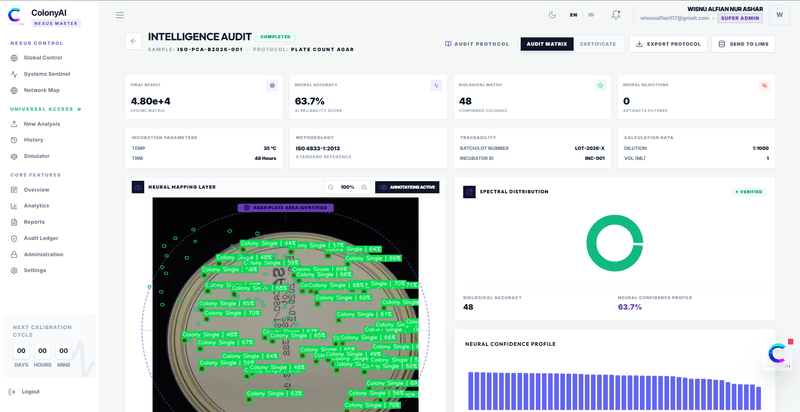Image resolution: width=800 pixels, height=412 pixels.
Task: Click the Final Result card icon
Action: [272, 86]
